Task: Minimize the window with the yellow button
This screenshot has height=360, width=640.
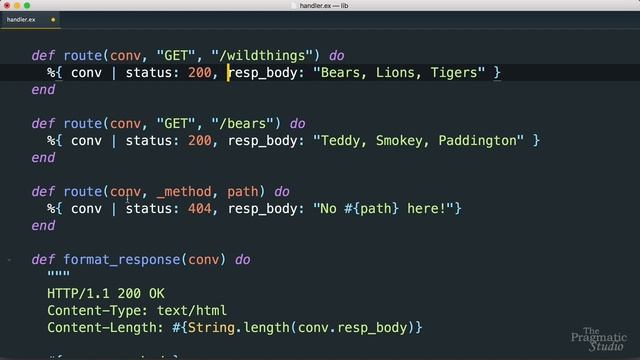Action: pyautogui.click(x=17, y=6)
